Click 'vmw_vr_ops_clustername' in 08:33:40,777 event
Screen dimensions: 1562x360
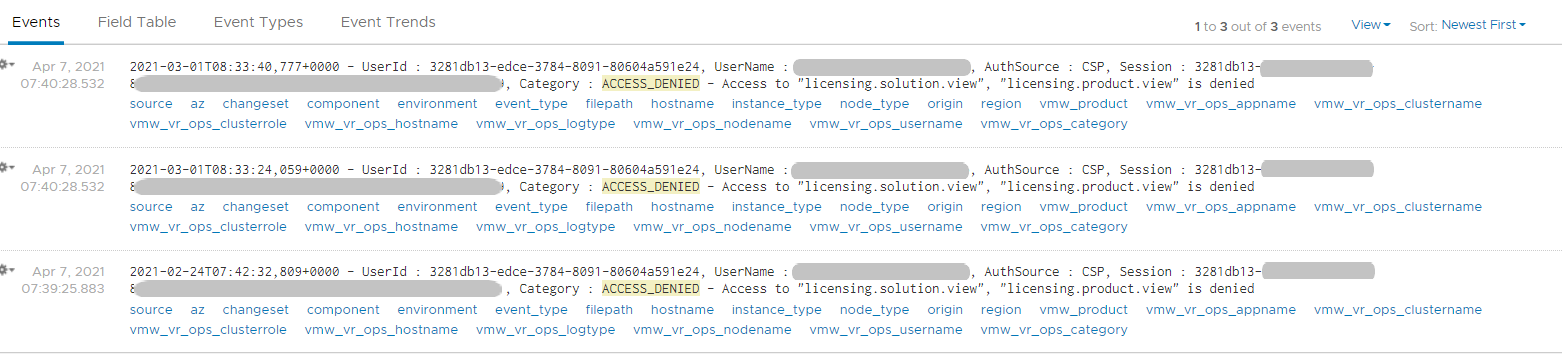click(x=1398, y=104)
